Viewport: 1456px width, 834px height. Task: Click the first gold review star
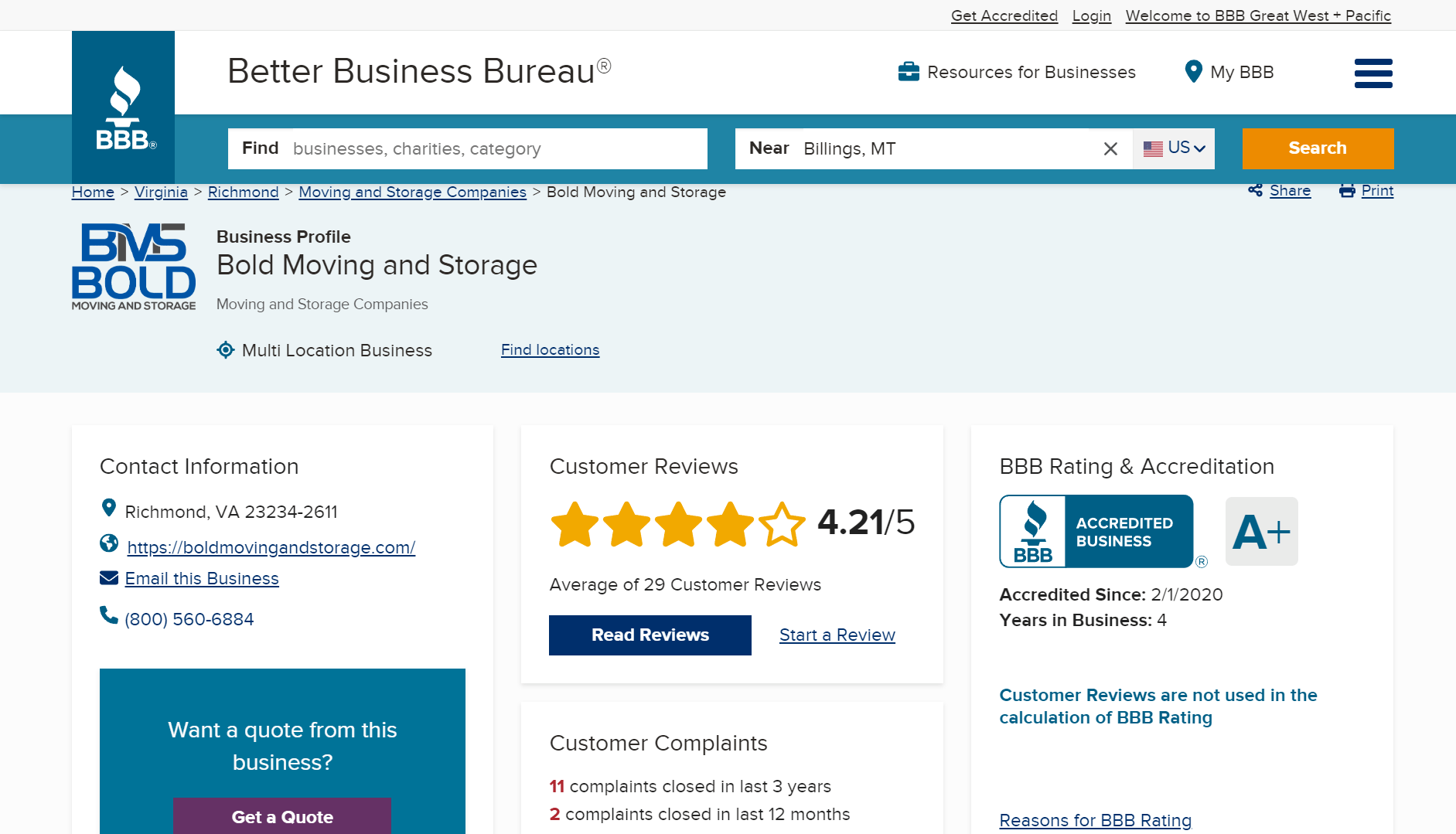(575, 525)
